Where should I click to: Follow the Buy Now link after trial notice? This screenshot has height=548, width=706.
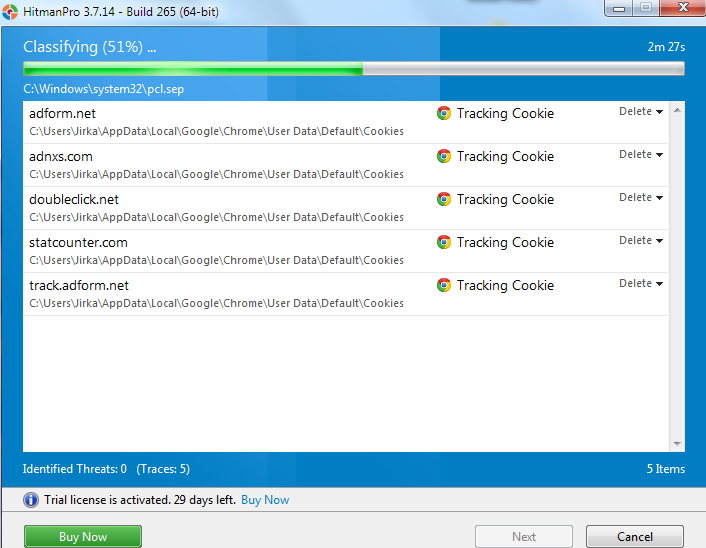coord(265,500)
